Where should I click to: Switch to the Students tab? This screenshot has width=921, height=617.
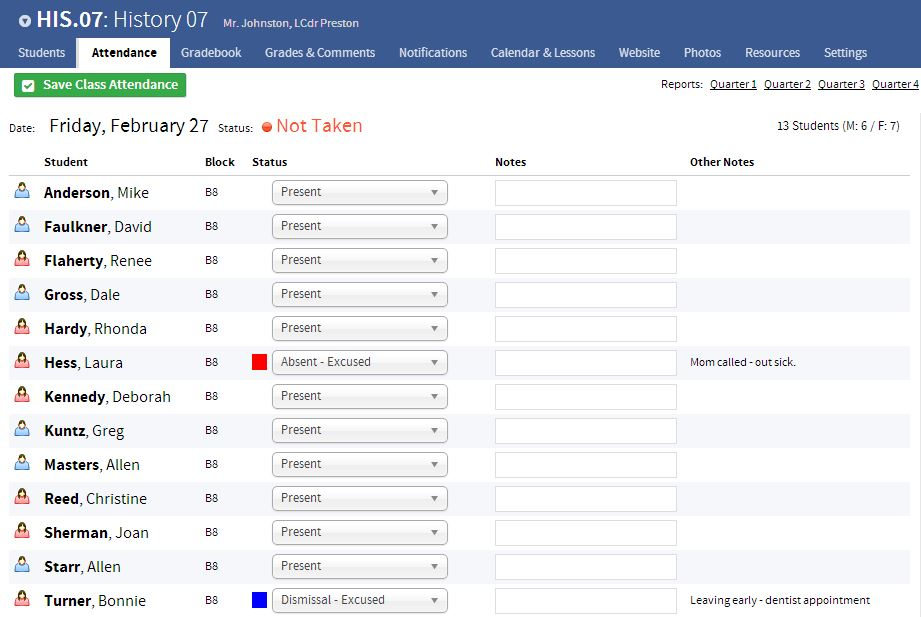[x=41, y=53]
